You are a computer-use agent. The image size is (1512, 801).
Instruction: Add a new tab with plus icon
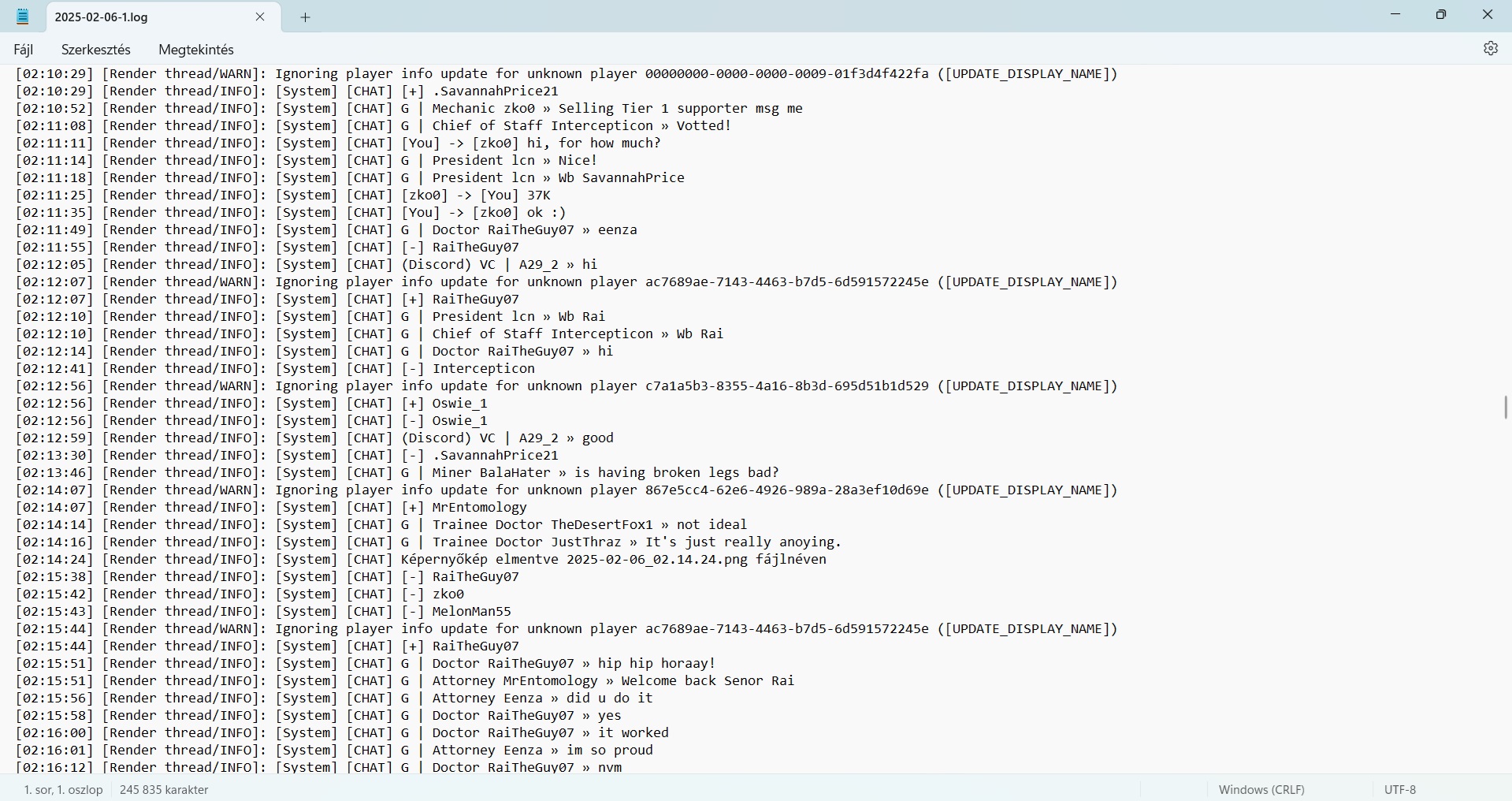(x=306, y=17)
